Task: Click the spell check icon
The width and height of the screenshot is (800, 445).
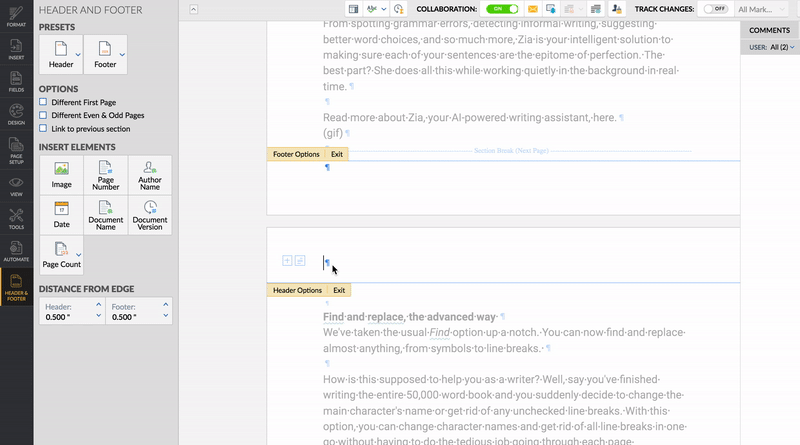Action: click(x=372, y=9)
